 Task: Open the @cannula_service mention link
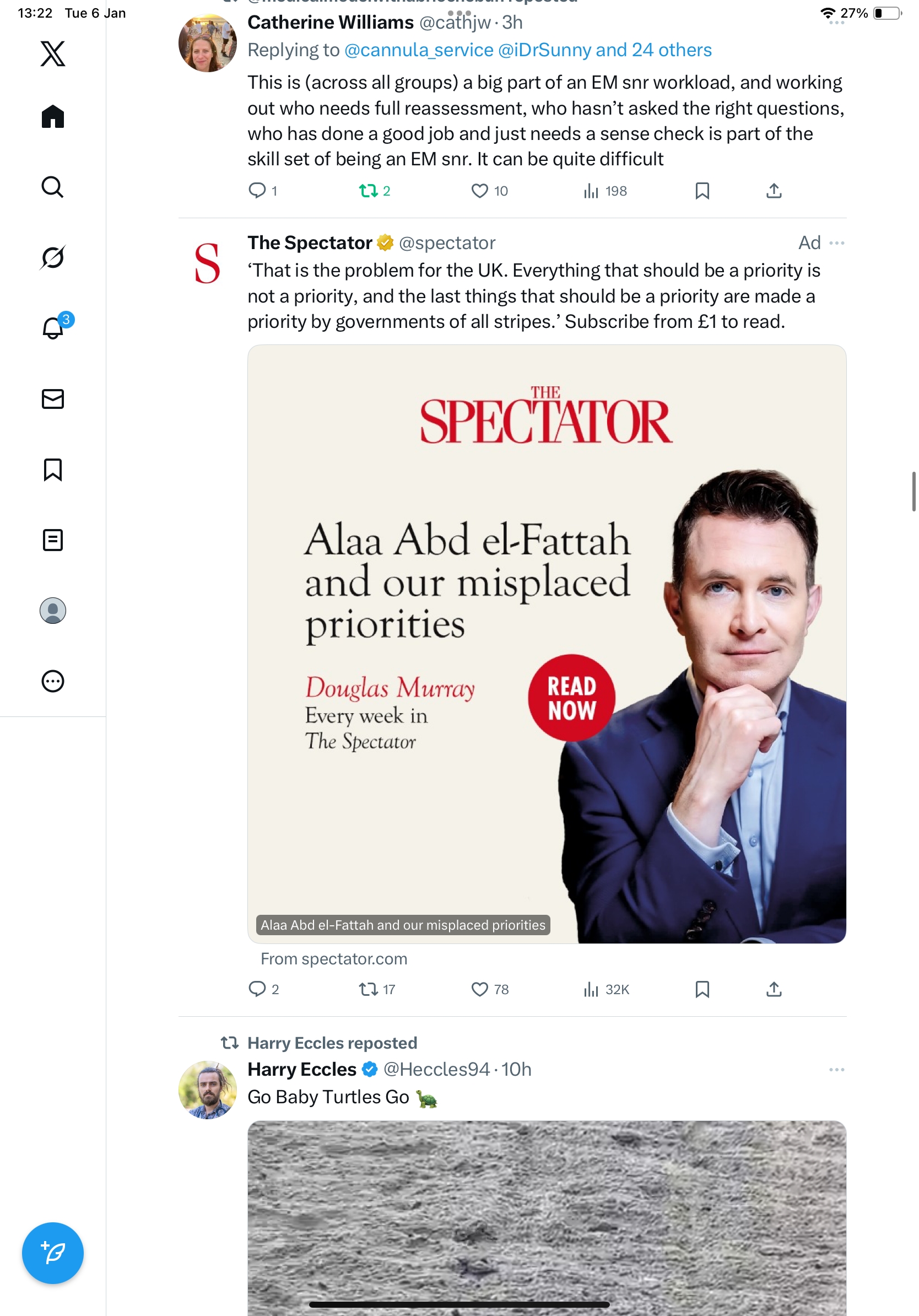(x=418, y=51)
